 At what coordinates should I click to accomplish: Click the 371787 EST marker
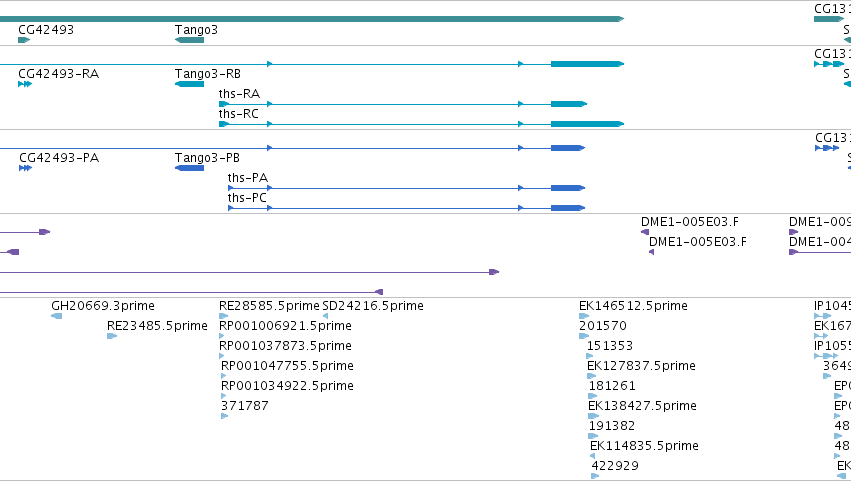click(225, 416)
